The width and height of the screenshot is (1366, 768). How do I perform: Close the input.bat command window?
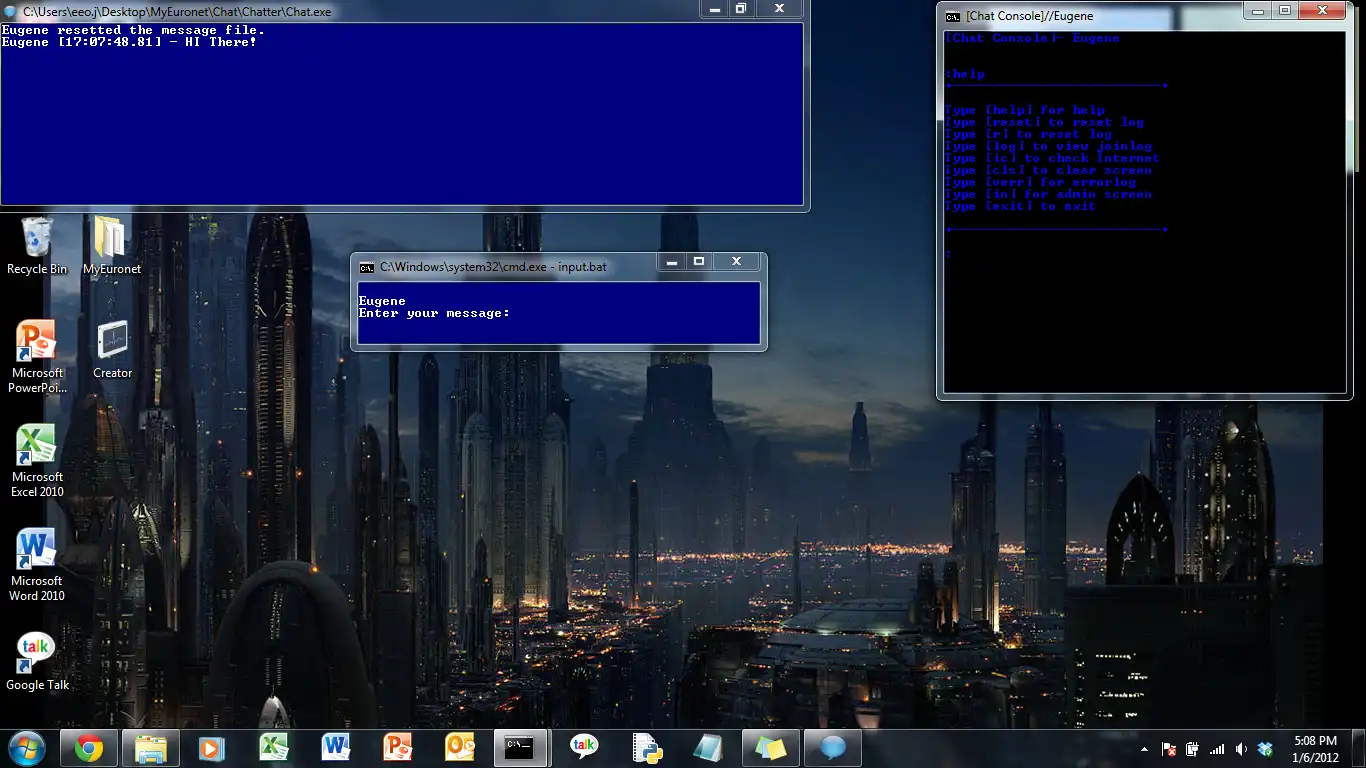[x=736, y=262]
